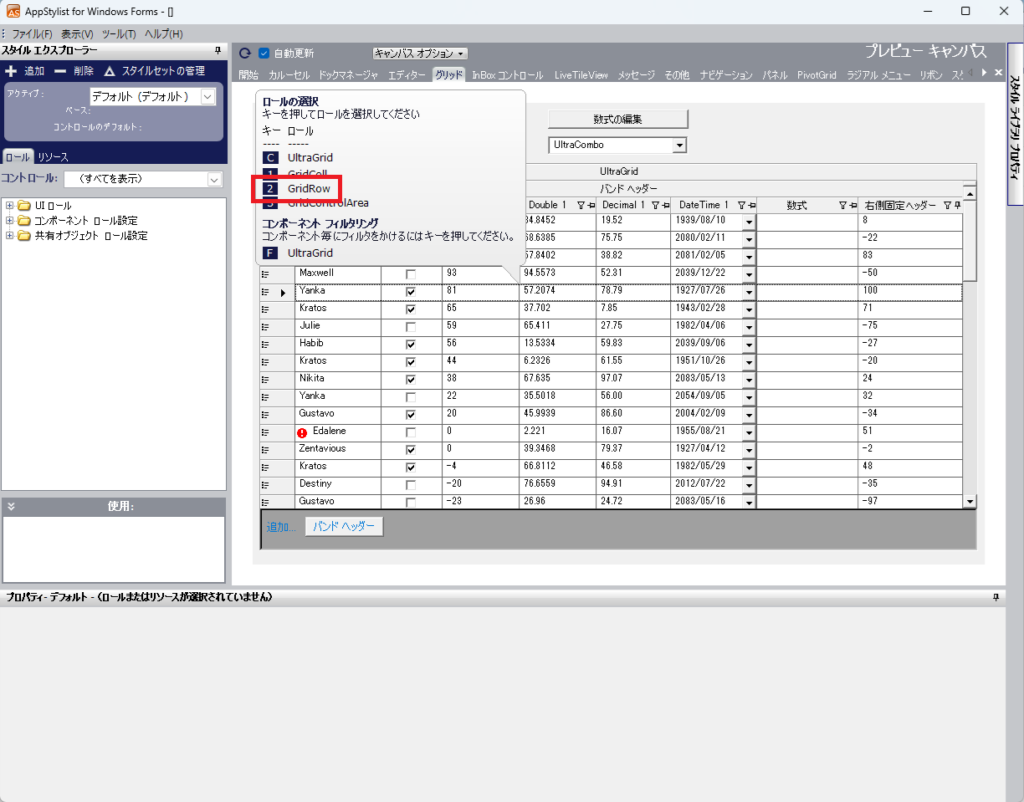The width and height of the screenshot is (1024, 802).
Task: Click the grid scroll up arrow
Action: click(970, 194)
